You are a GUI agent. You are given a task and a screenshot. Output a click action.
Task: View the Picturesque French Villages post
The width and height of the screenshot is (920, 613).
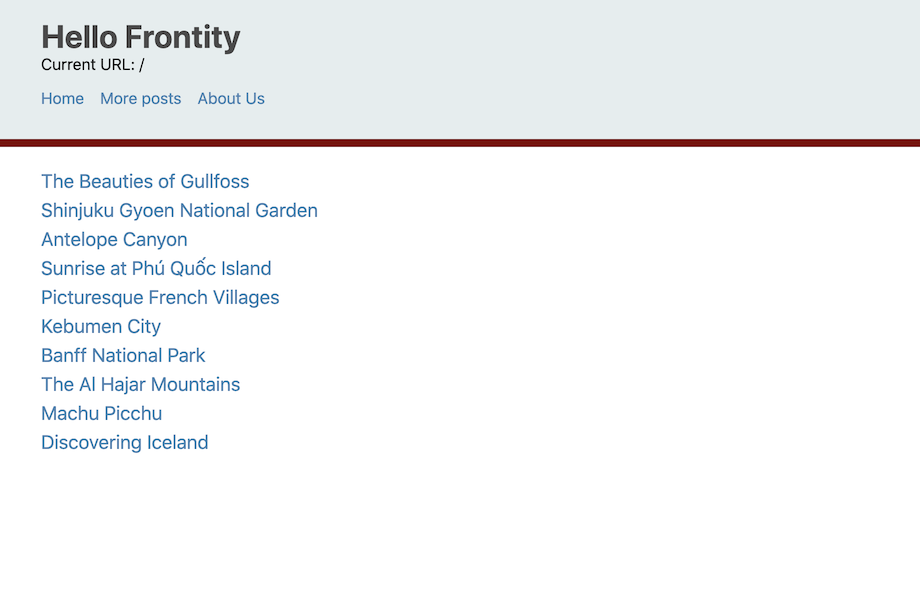[160, 297]
